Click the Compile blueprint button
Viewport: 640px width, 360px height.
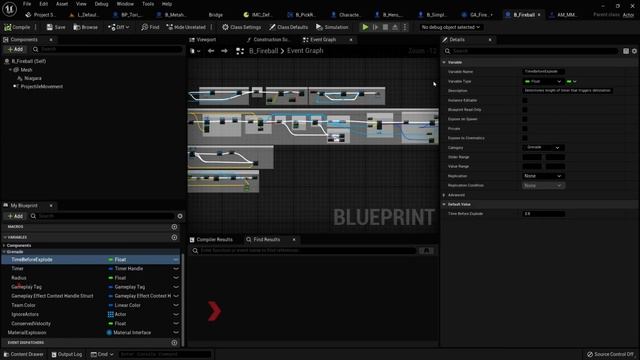(x=17, y=27)
